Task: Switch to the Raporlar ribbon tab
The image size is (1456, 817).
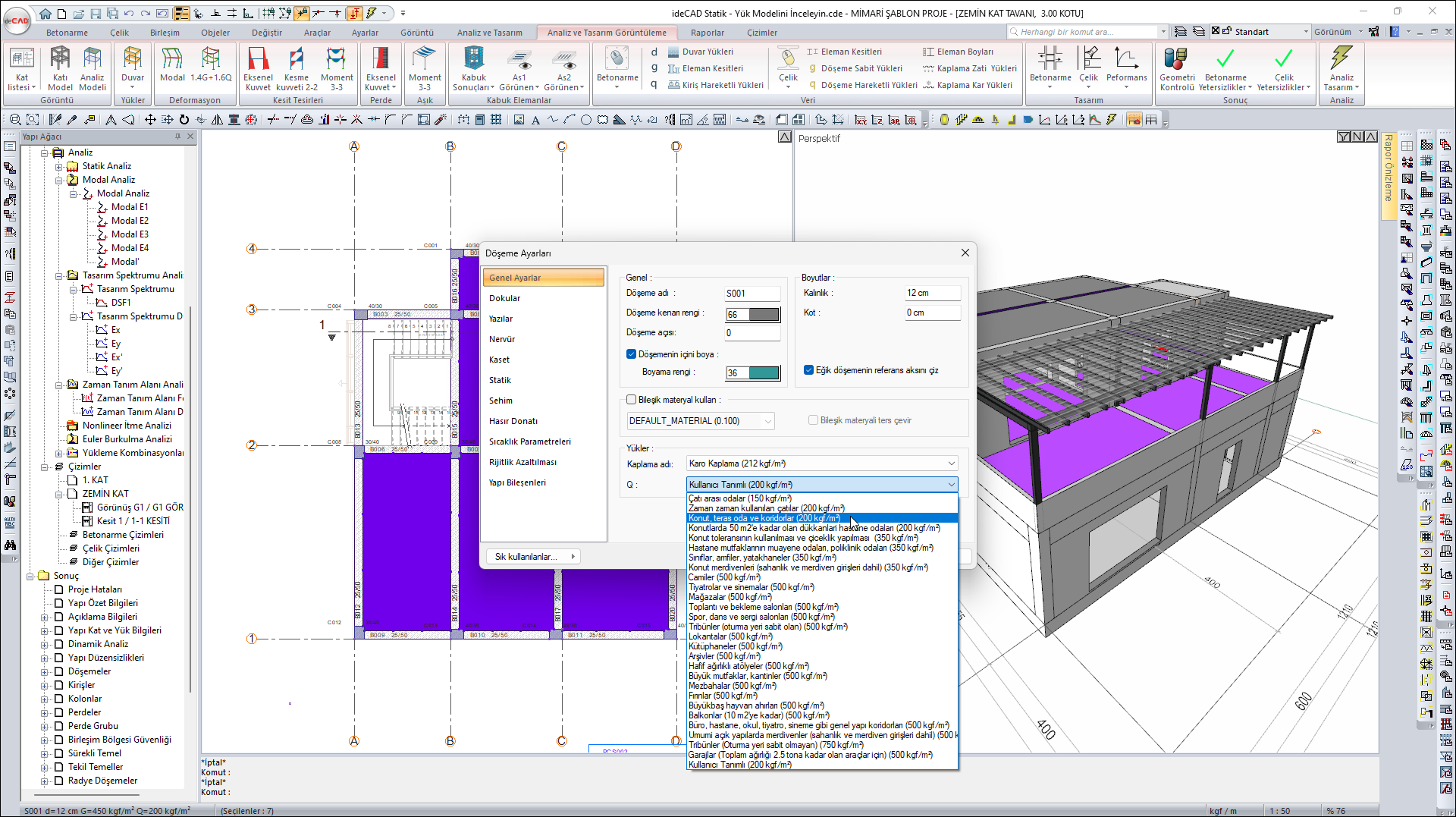Action: pyautogui.click(x=707, y=33)
